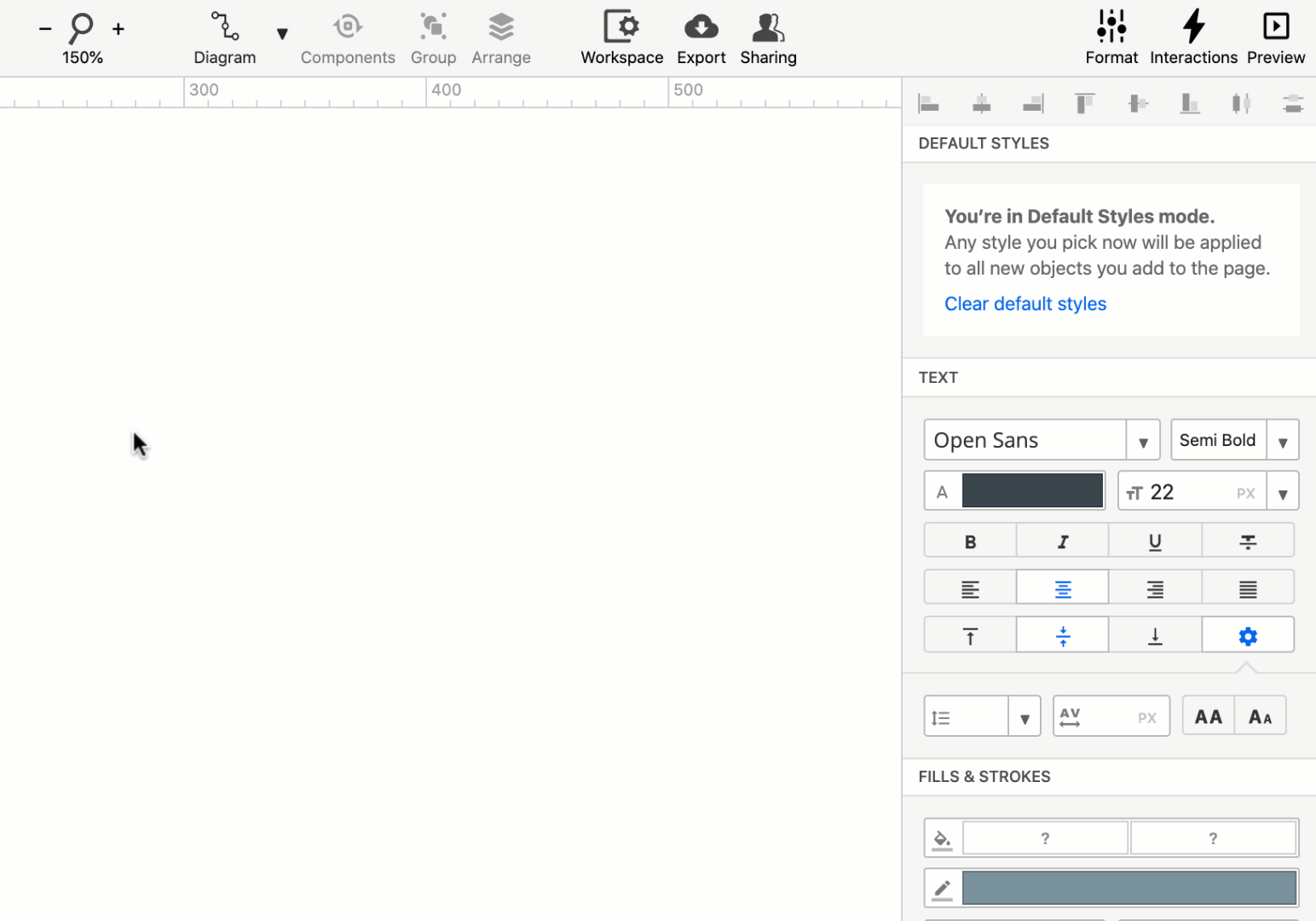Switch to Interactions mode
The image size is (1316, 921).
1193,38
